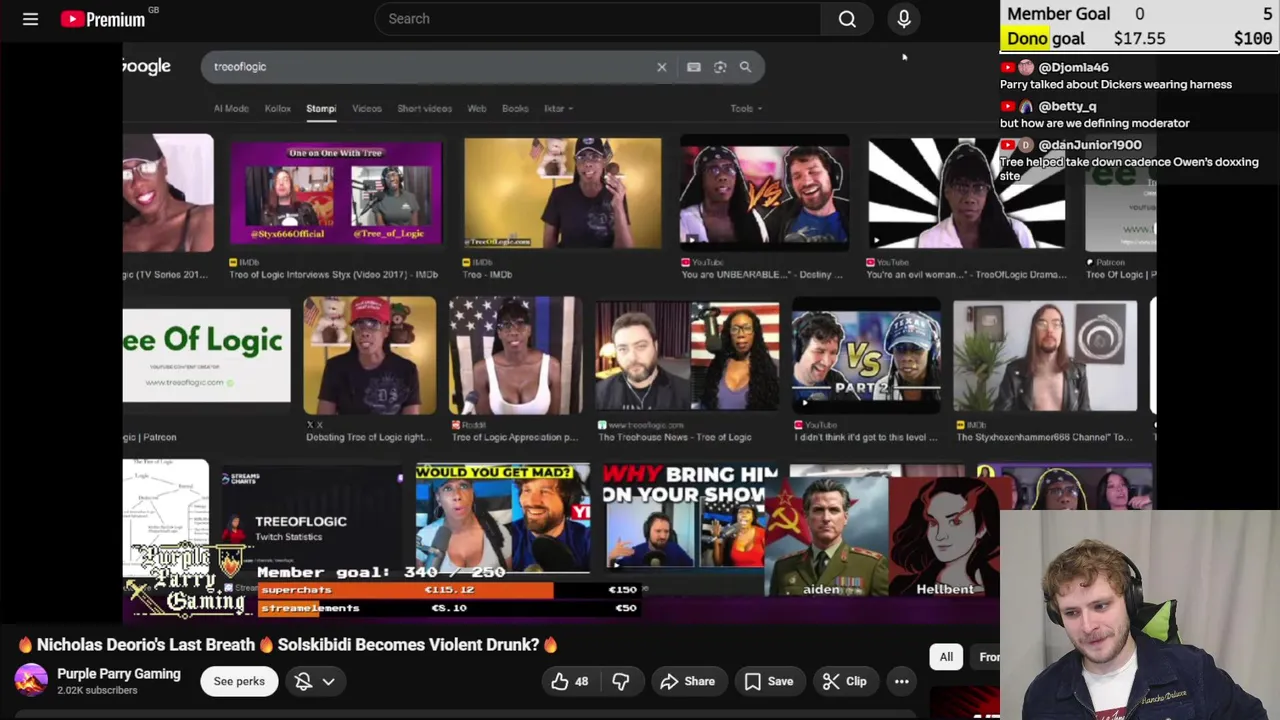Switch to the AI Mode tab
This screenshot has width=1280, height=720.
coord(231,108)
